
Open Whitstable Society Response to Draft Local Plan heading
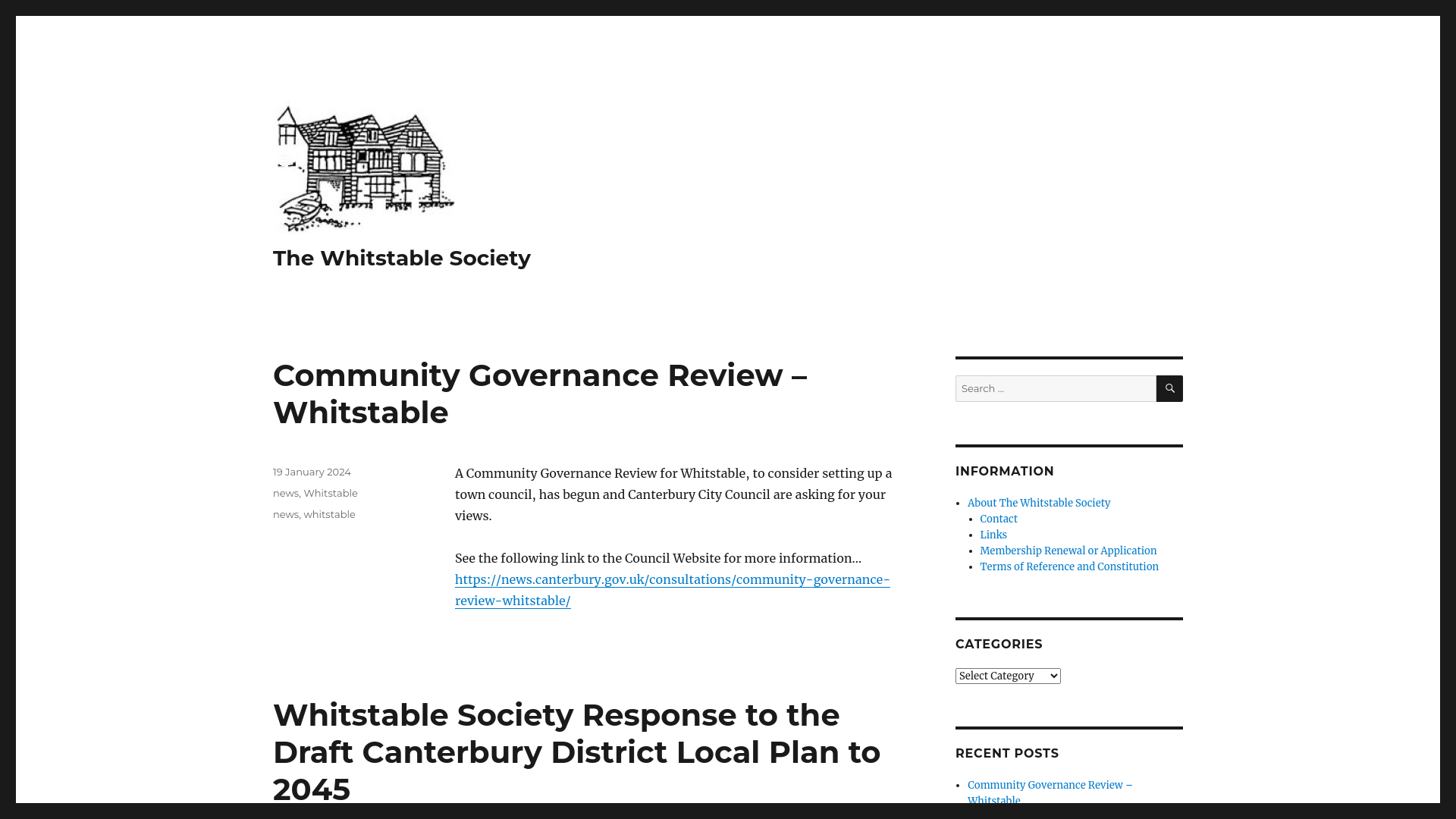point(576,752)
